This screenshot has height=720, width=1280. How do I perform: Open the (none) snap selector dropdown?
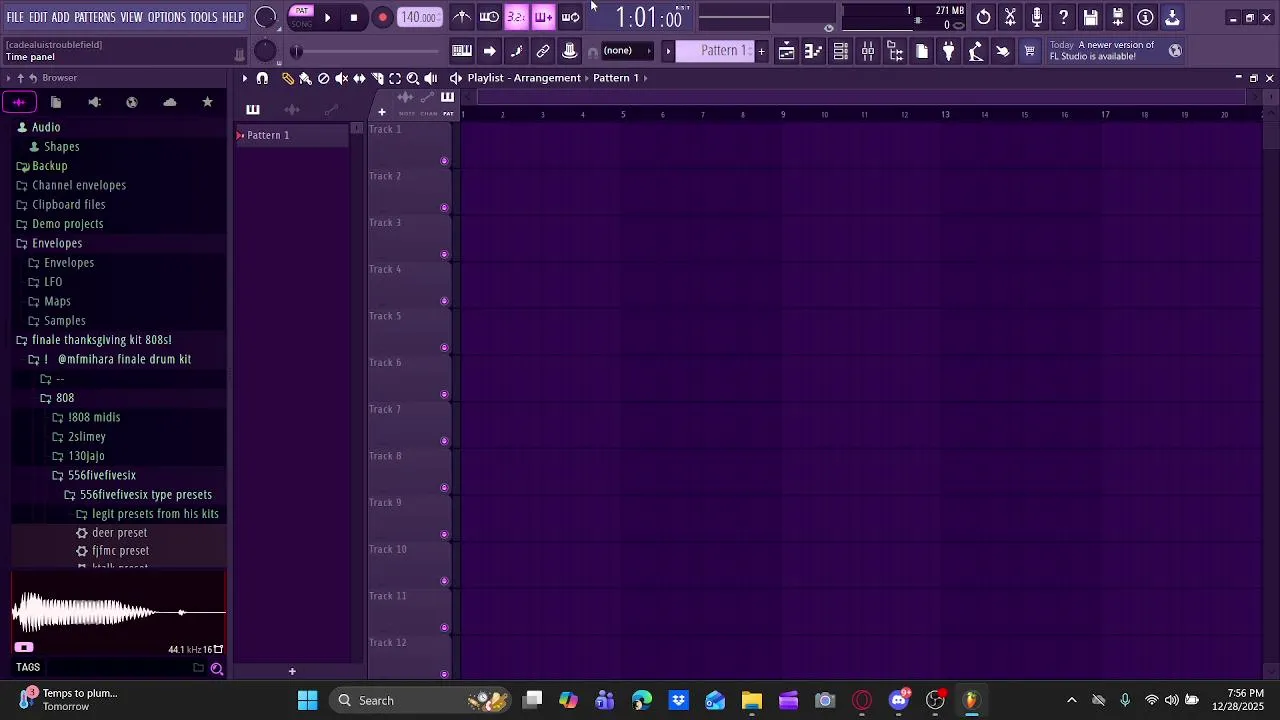[627, 51]
